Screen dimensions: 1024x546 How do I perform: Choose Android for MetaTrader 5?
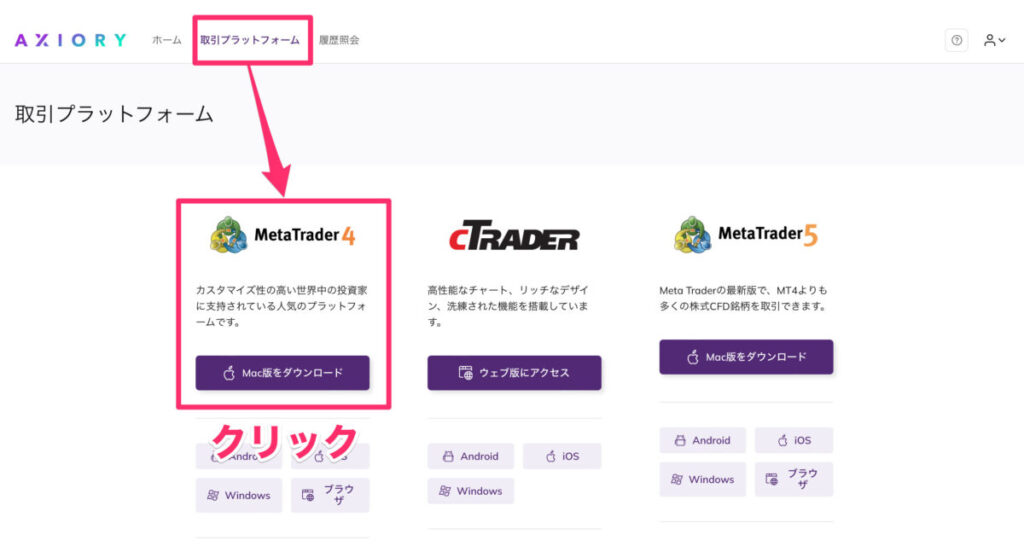pyautogui.click(x=703, y=440)
